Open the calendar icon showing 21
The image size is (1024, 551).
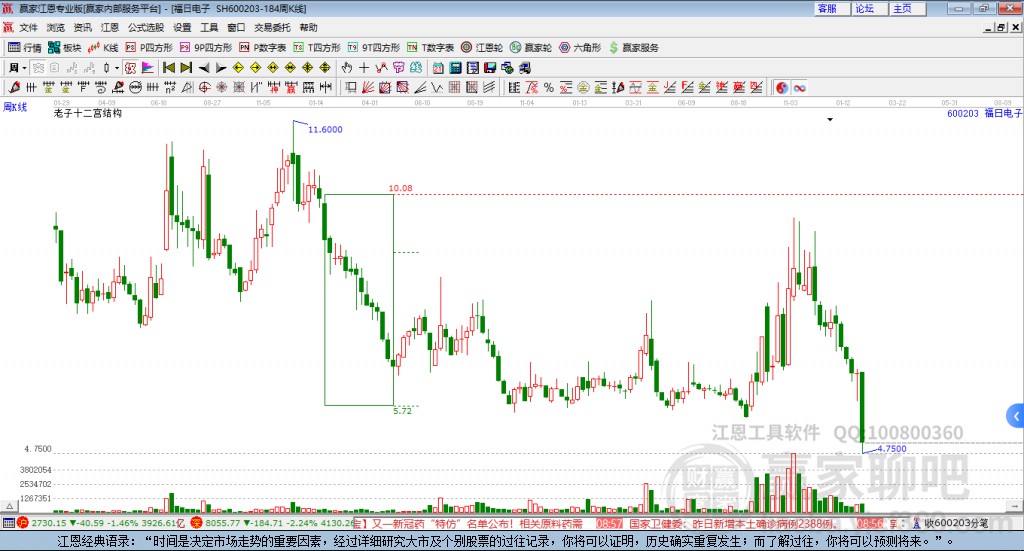[438, 68]
